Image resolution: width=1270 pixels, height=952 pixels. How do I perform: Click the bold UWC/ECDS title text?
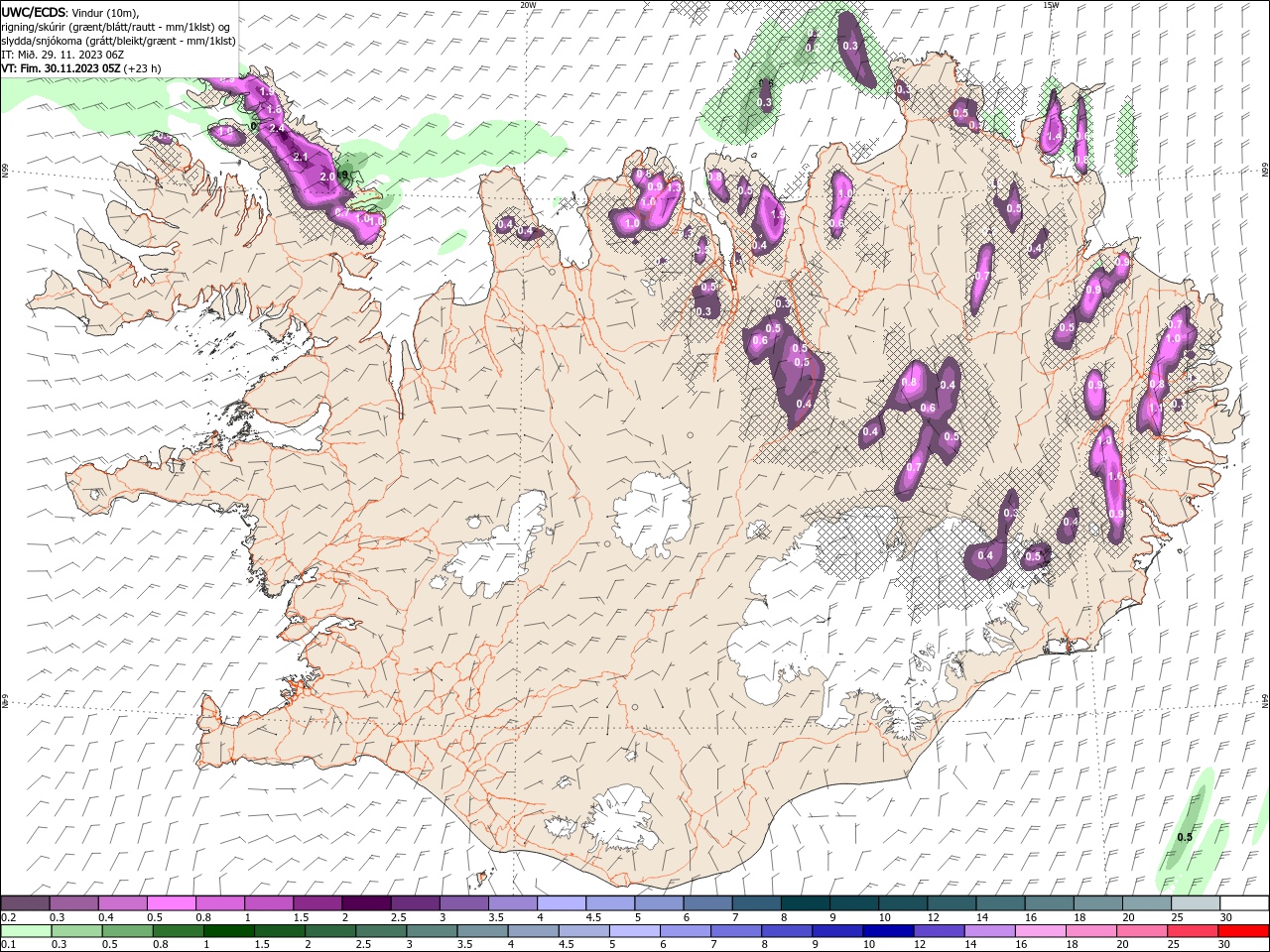(34, 11)
